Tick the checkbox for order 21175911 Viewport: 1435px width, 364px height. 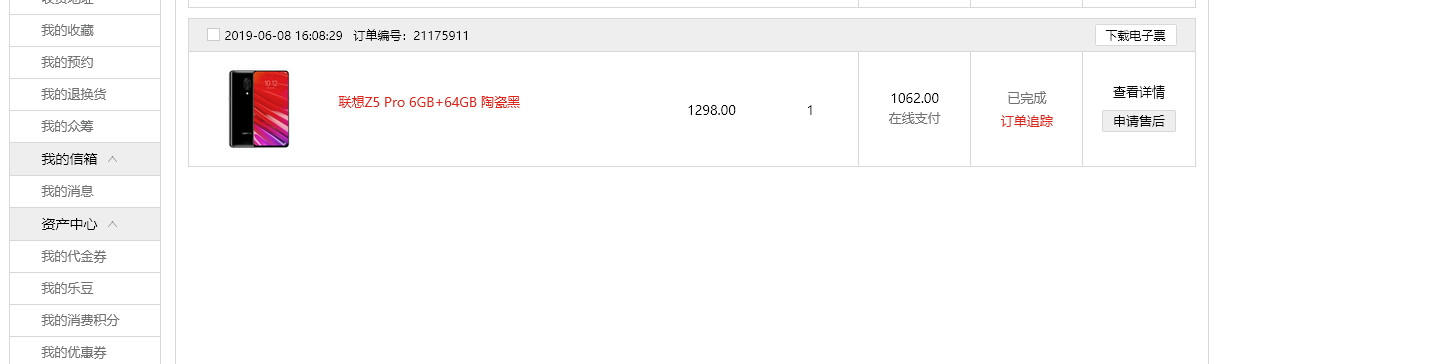click(213, 35)
